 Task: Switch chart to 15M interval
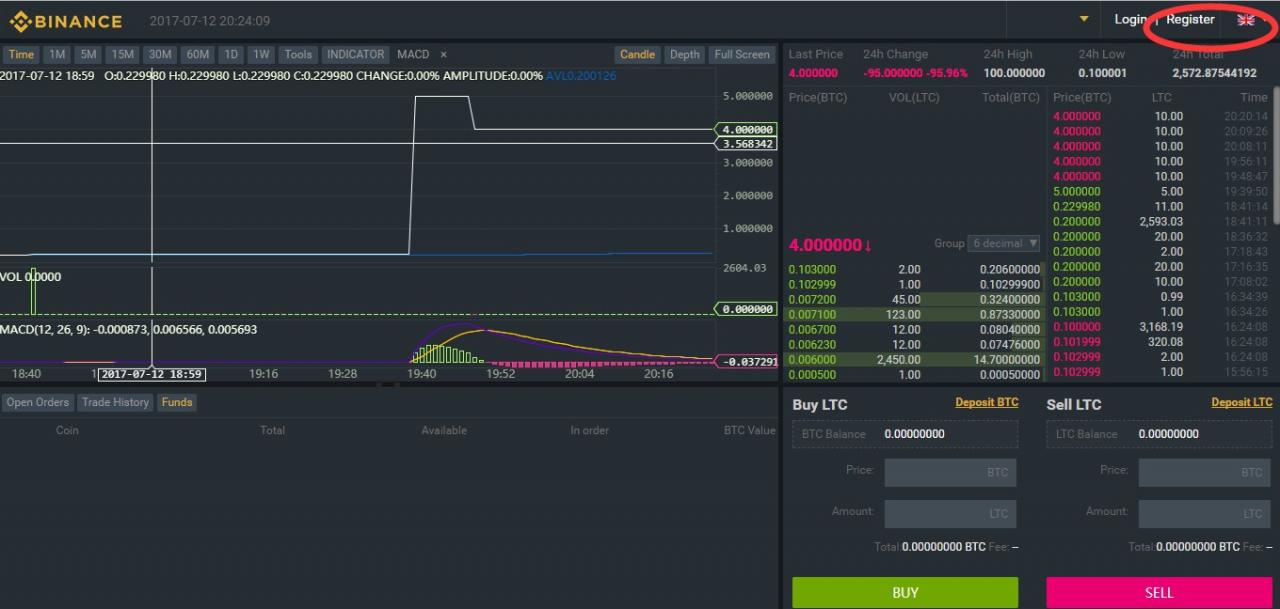(x=123, y=55)
